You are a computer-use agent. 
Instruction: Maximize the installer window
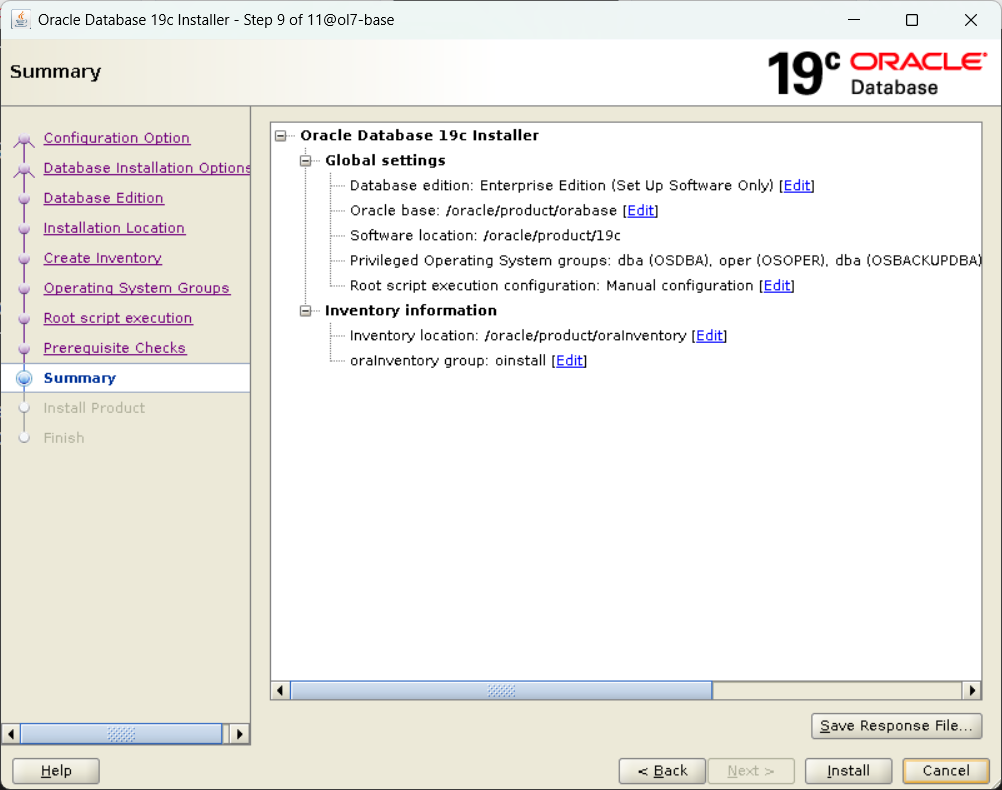coord(912,20)
